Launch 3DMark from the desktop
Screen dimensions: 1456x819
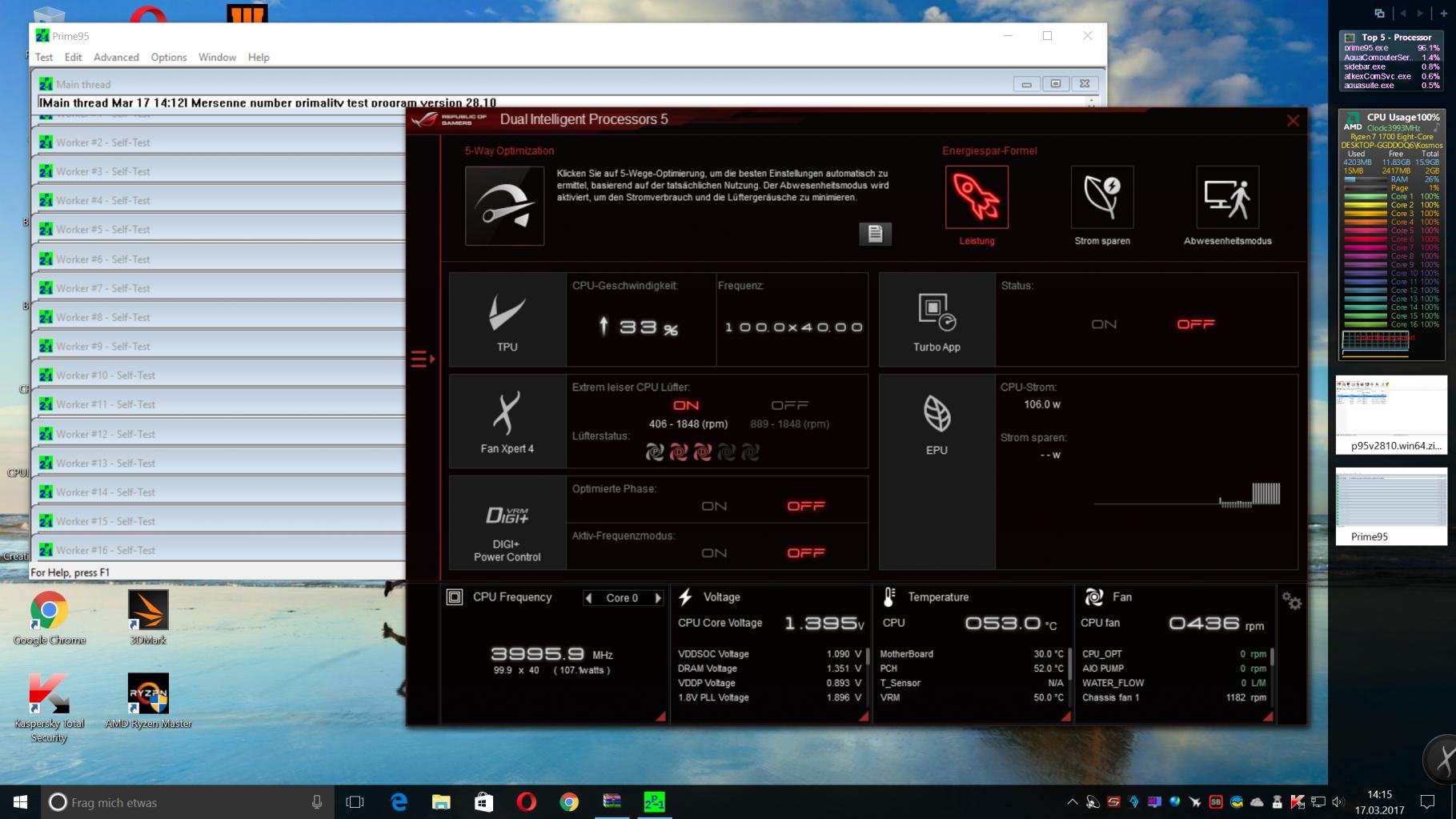pyautogui.click(x=148, y=617)
